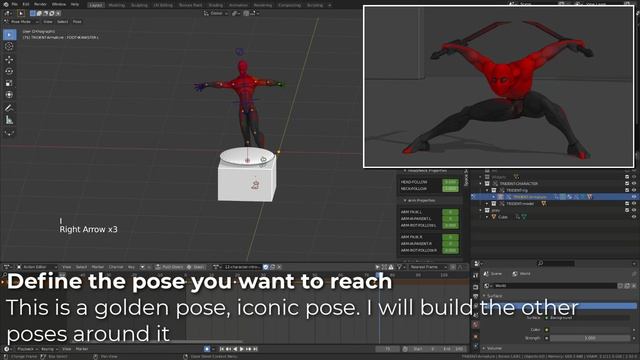Open the Nearest Frame snapping dropdown
Viewport: 640px width, 360px height.
coord(427,267)
